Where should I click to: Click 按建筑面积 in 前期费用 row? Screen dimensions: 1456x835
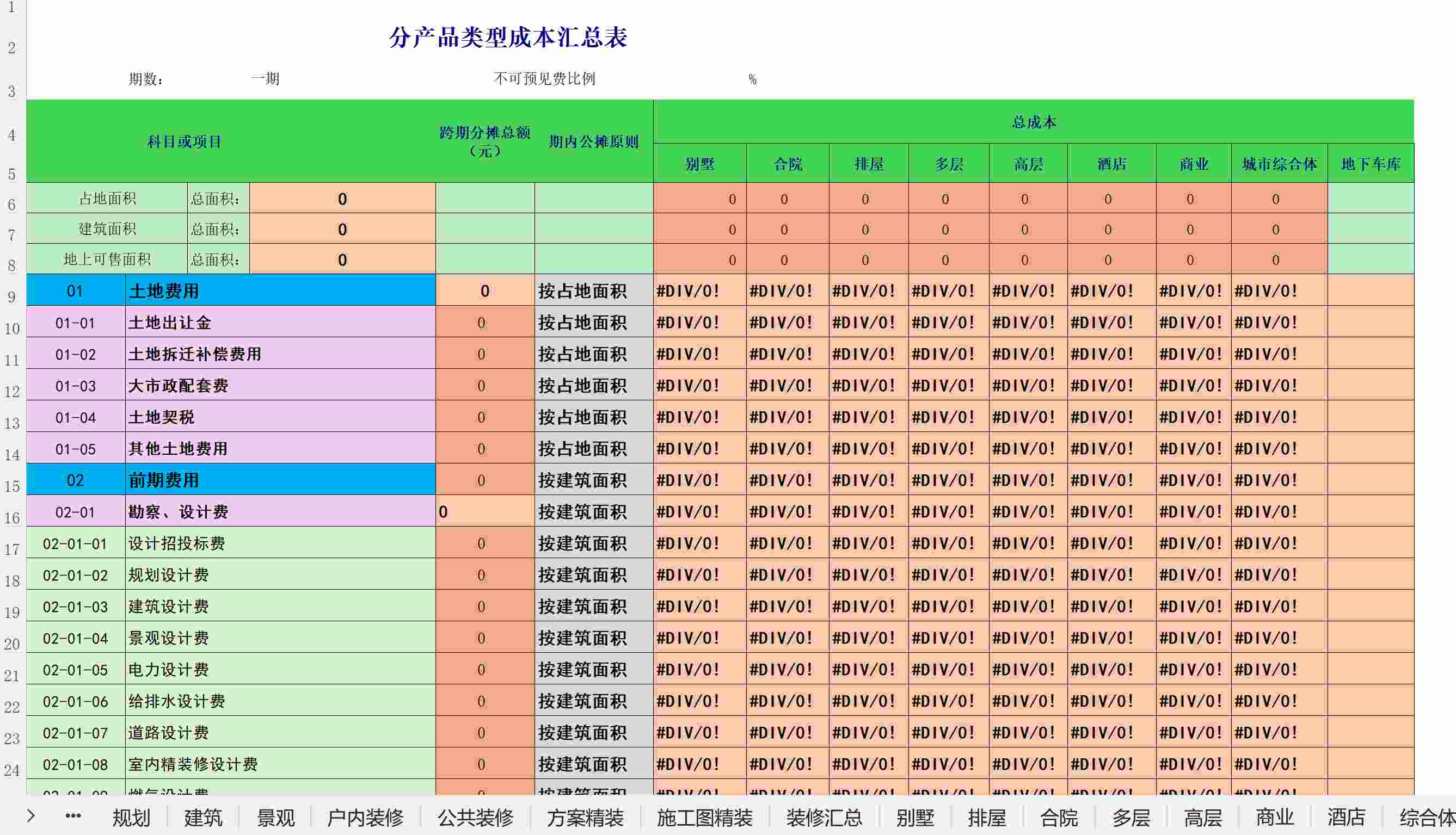[x=594, y=480]
